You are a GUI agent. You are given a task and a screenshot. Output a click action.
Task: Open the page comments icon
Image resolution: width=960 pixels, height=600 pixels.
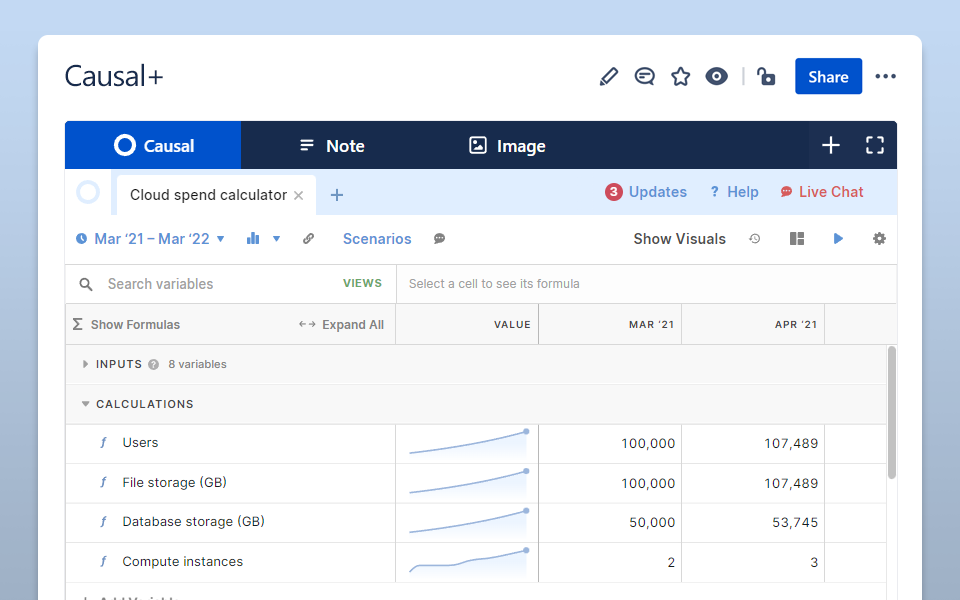[644, 77]
